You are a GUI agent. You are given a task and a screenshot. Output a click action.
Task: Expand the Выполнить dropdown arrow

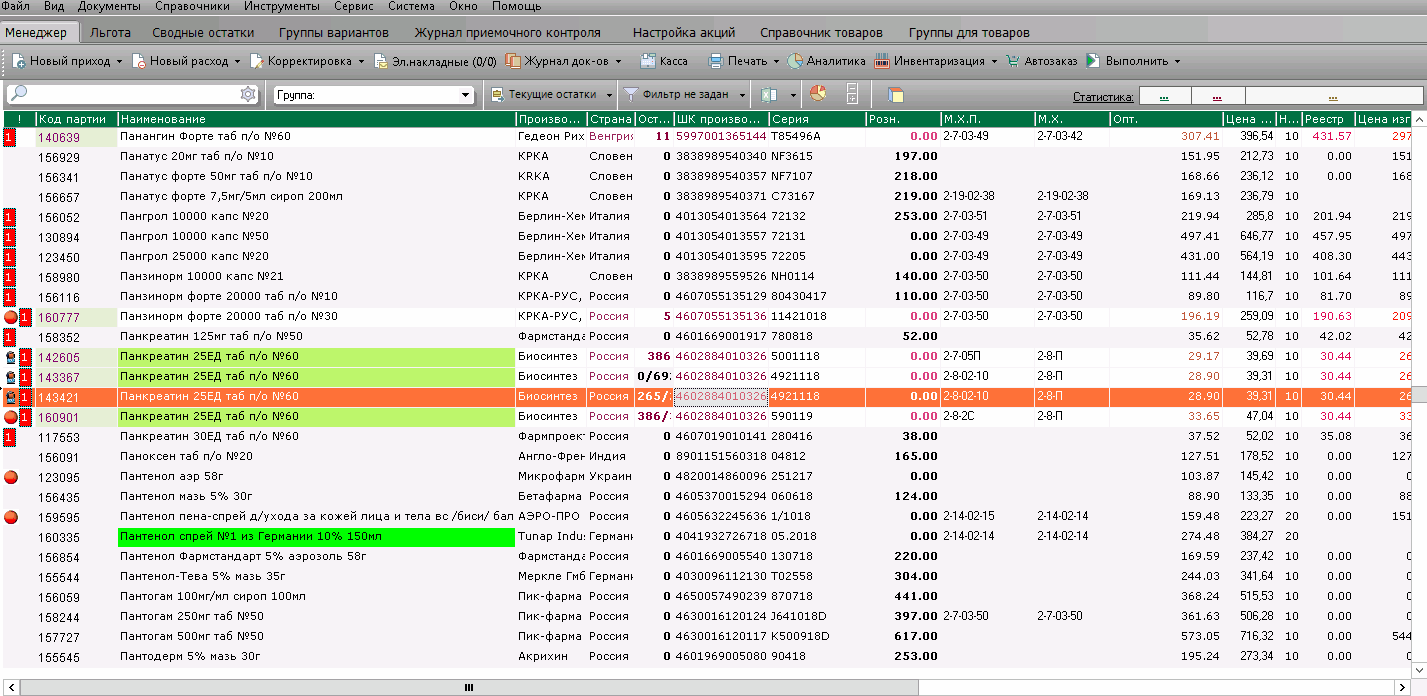pyautogui.click(x=1177, y=62)
